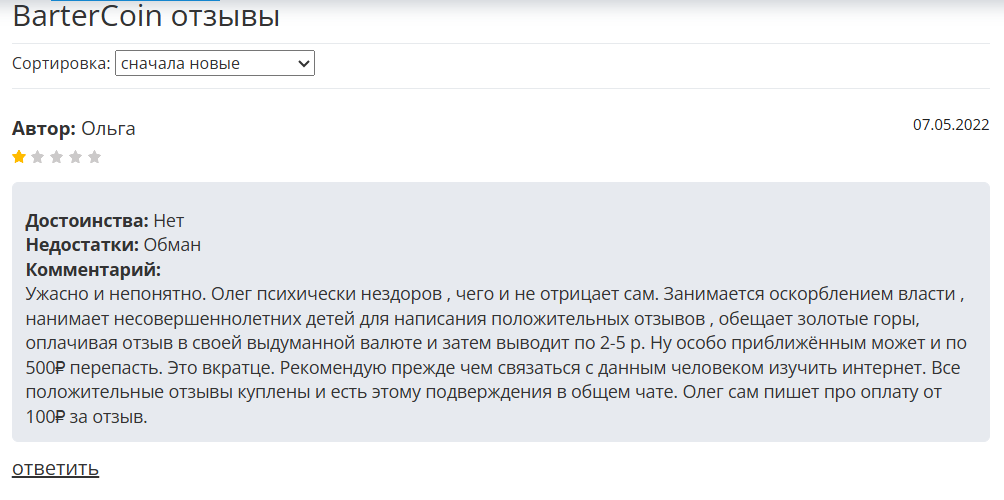Click the line starting 'положительные отзывы куплены'
Screen dimensions: 1004x500
pos(484,392)
